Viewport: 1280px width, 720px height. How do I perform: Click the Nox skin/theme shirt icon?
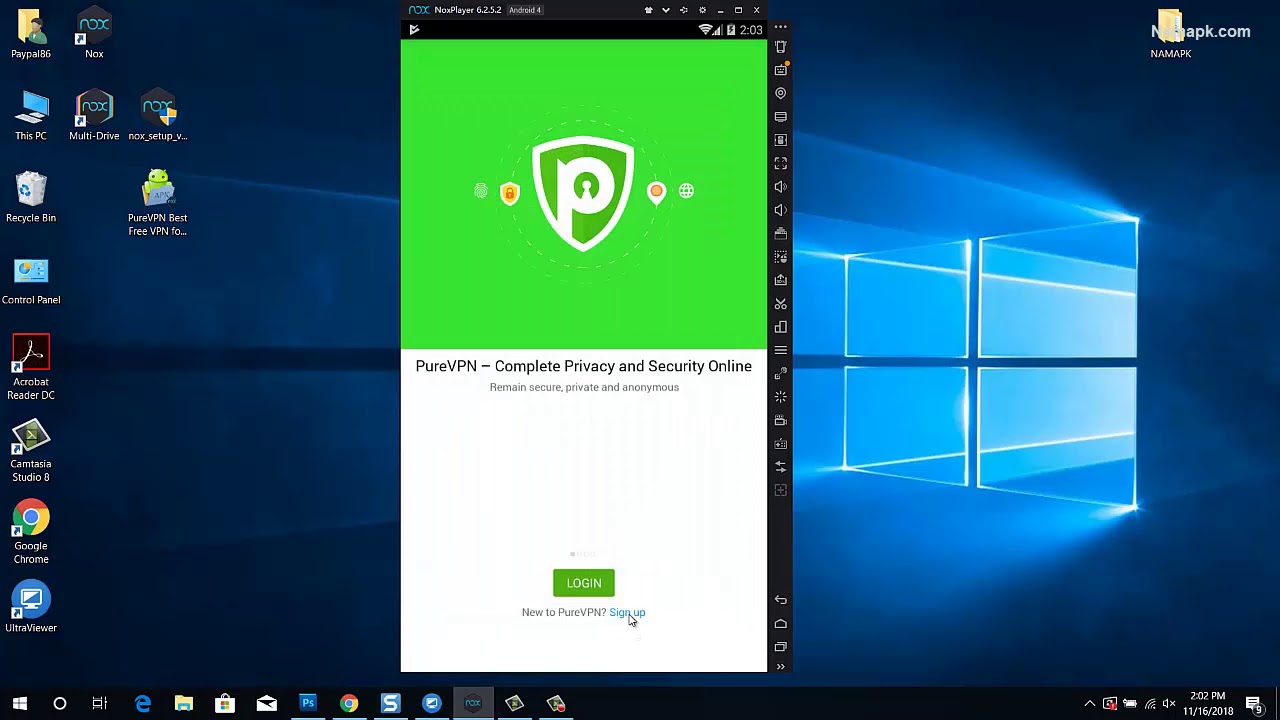(x=648, y=10)
